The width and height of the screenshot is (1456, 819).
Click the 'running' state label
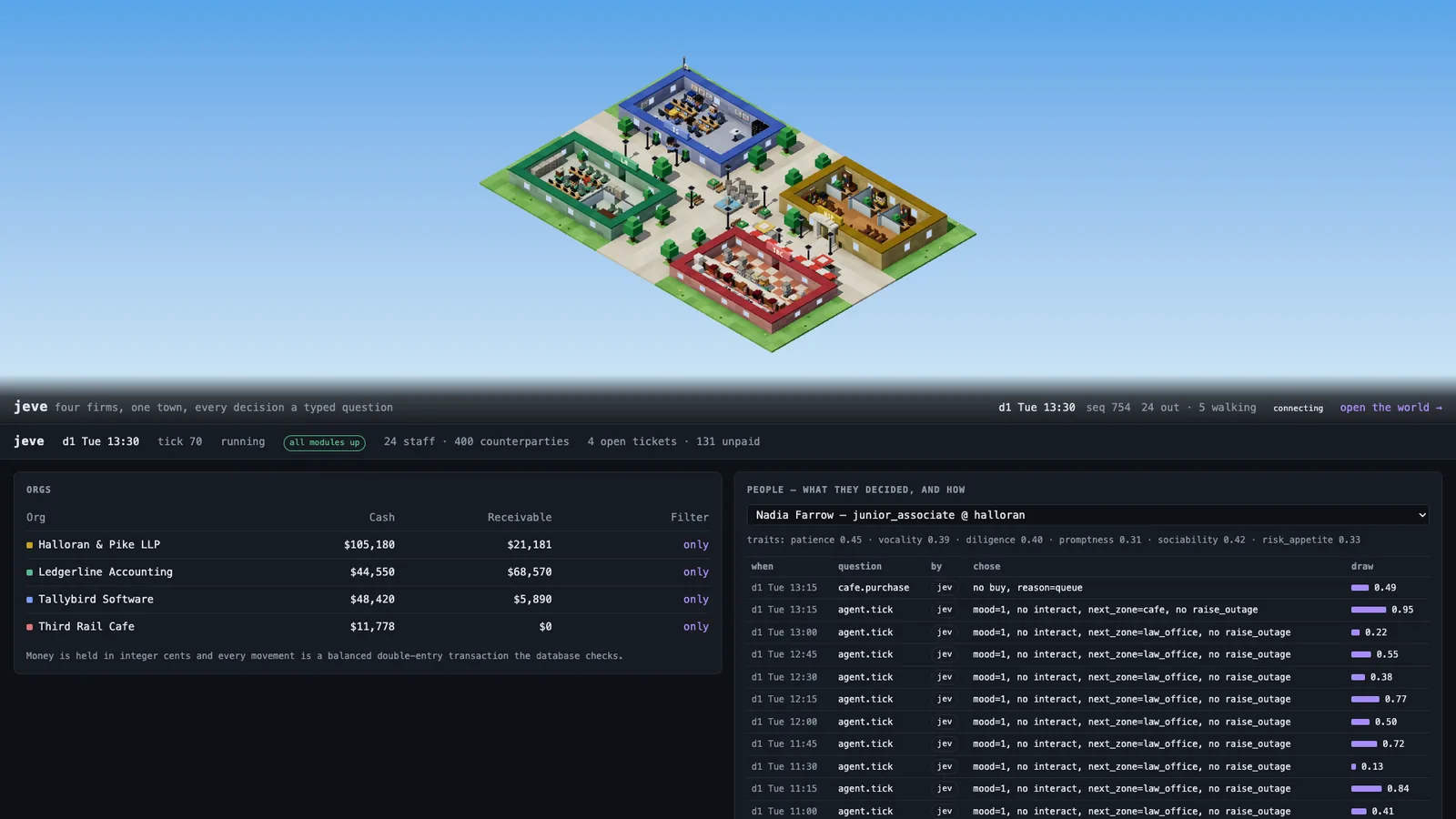coord(243,442)
